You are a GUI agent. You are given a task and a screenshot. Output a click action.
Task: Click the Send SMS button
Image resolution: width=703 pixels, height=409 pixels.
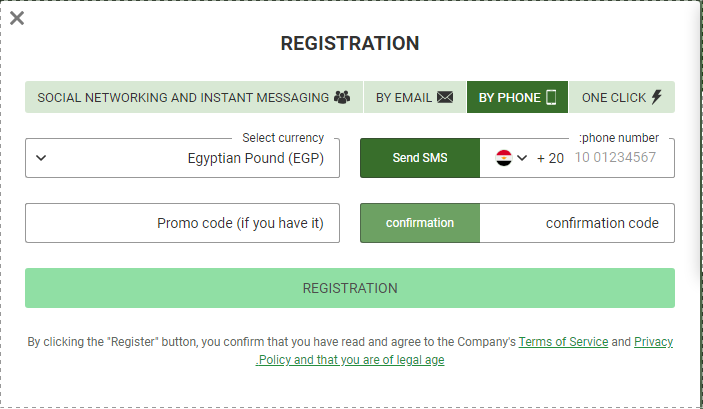click(420, 158)
